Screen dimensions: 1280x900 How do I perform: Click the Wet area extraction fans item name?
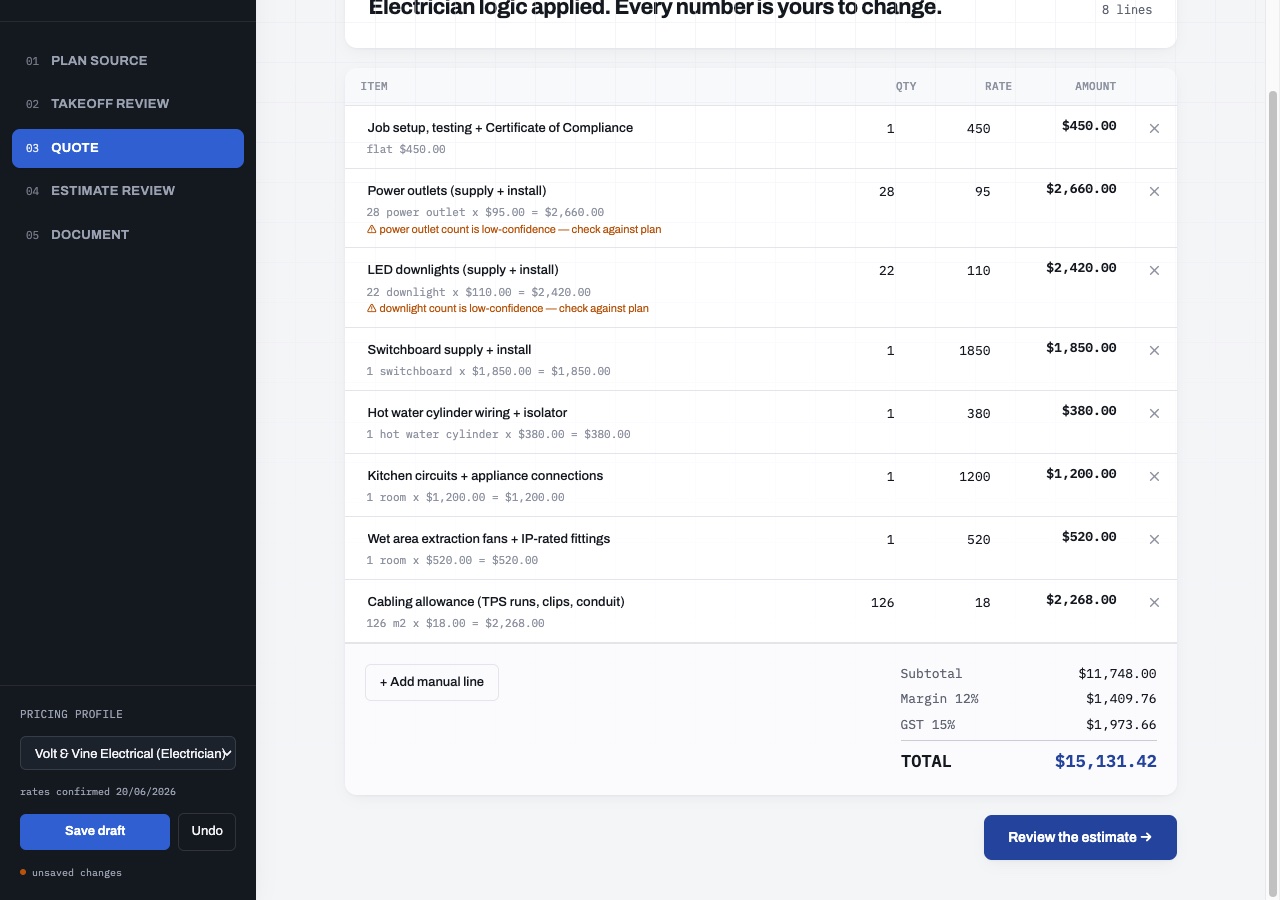pyautogui.click(x=489, y=539)
